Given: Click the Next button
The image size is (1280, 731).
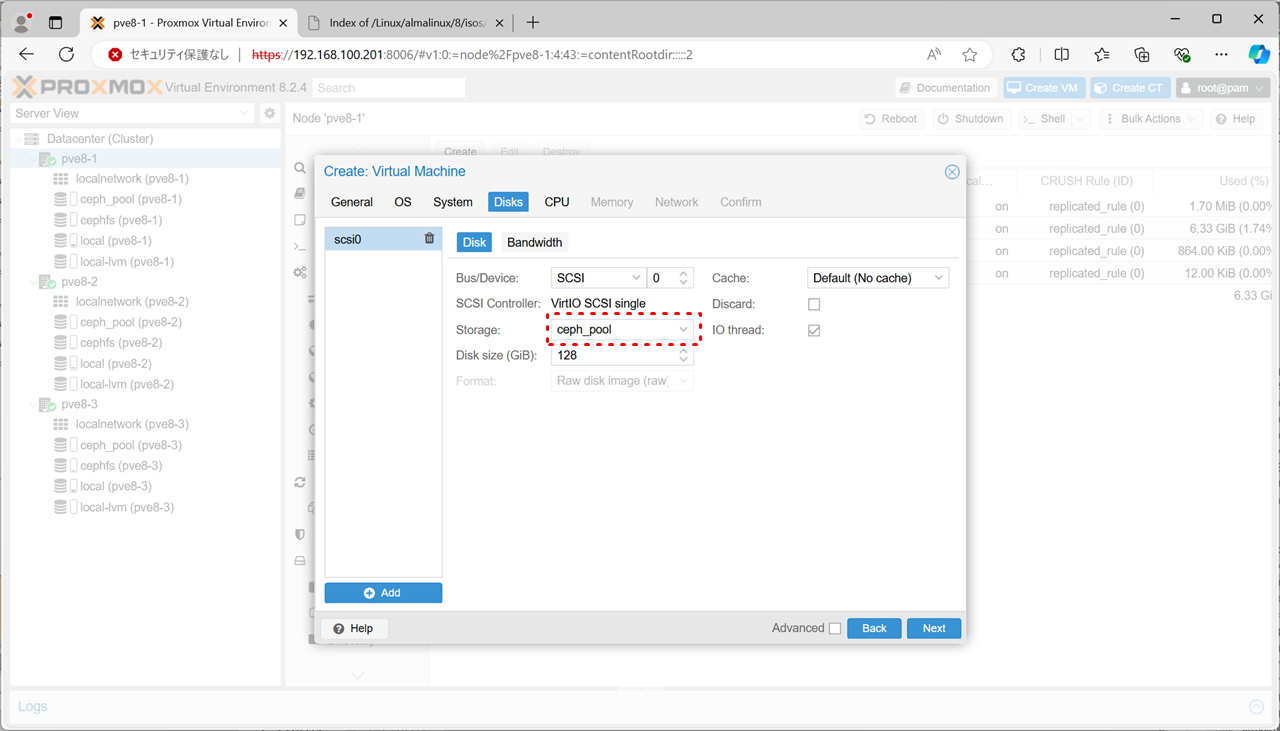Looking at the screenshot, I should click(x=933, y=628).
